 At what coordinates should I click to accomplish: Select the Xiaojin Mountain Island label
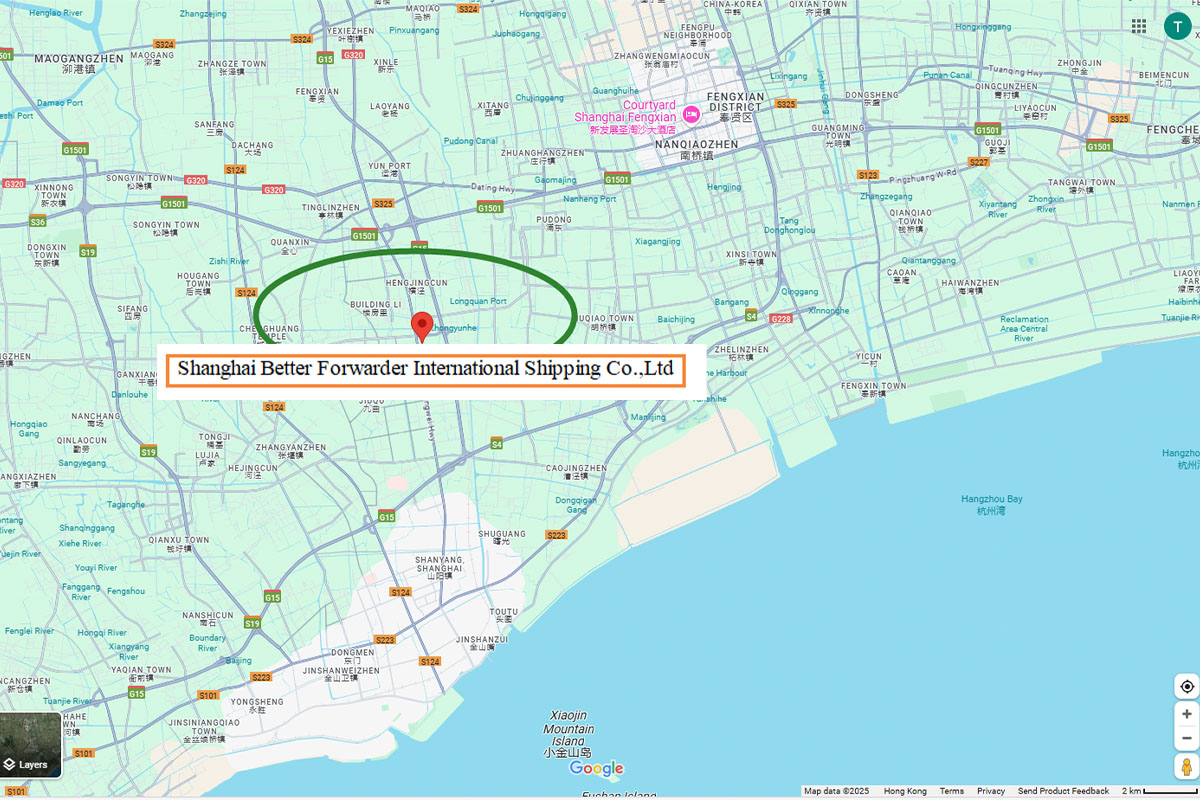coord(570,735)
